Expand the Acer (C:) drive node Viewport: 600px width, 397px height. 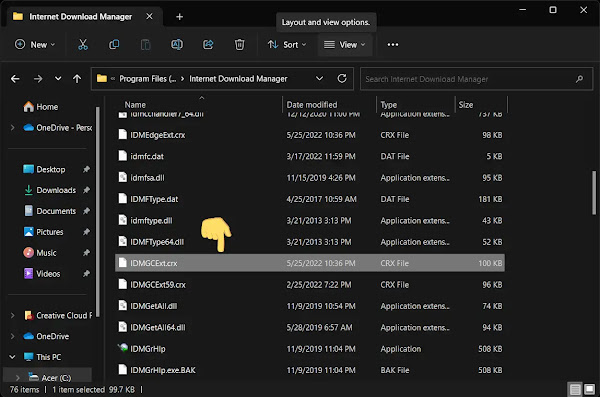point(18,378)
